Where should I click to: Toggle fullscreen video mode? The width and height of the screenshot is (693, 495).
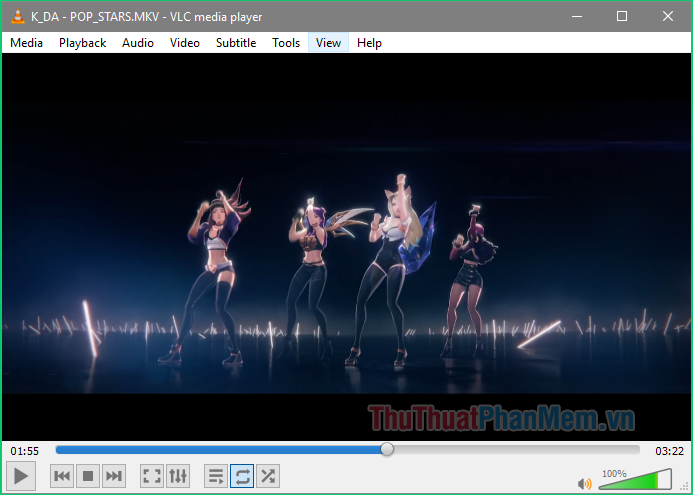152,476
